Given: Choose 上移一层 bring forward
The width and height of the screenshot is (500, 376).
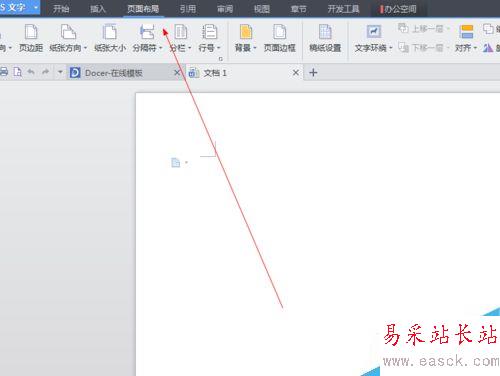Looking at the screenshot, I should [424, 29].
